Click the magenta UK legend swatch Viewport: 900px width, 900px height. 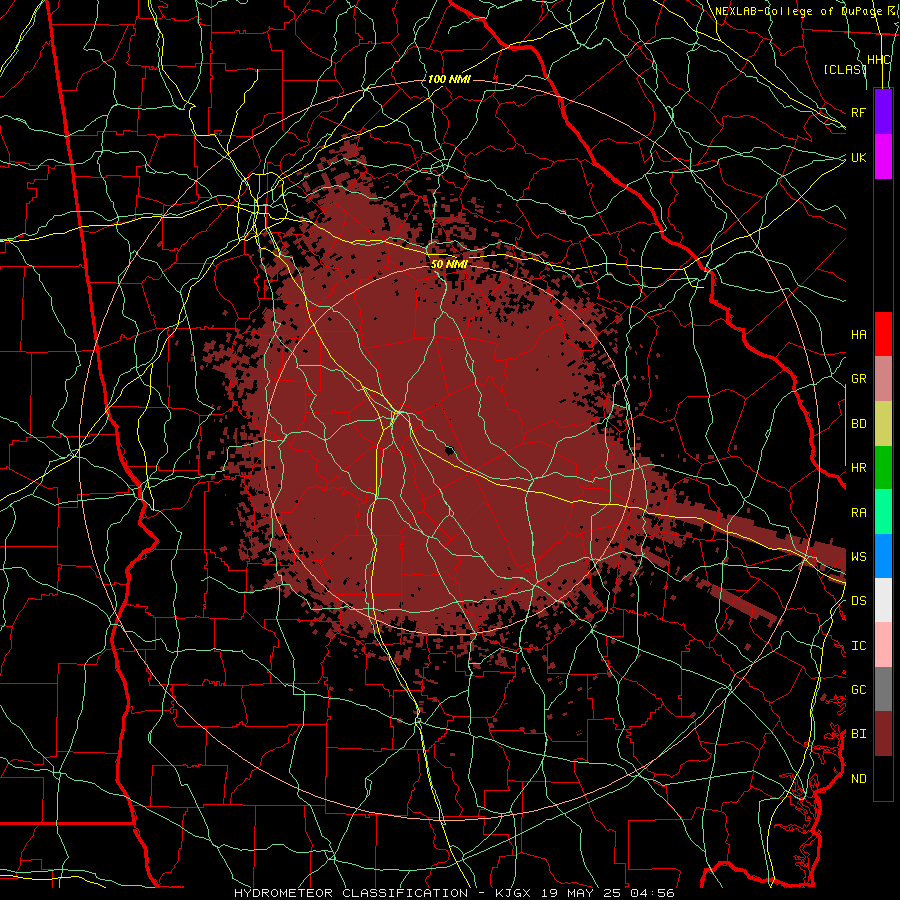883,157
